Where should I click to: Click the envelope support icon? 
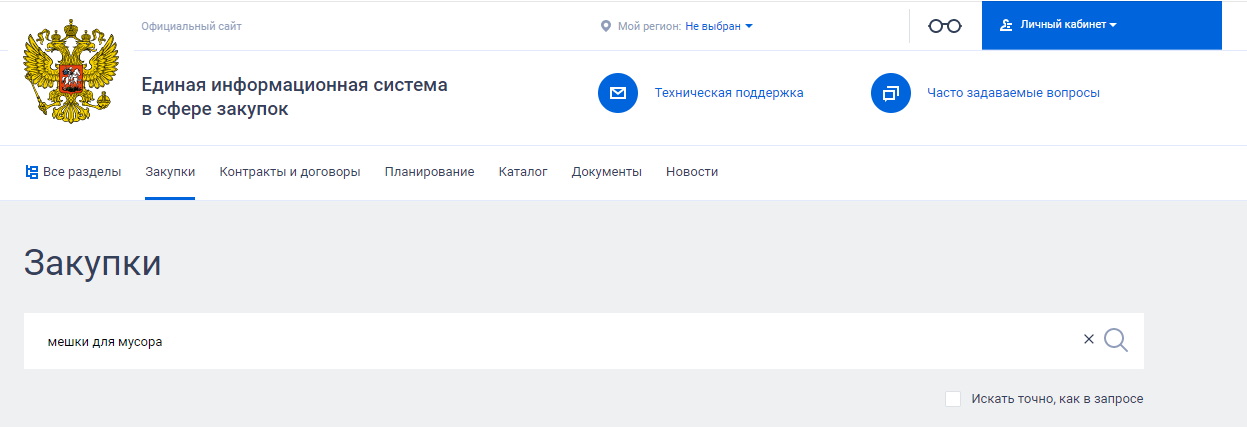618,93
